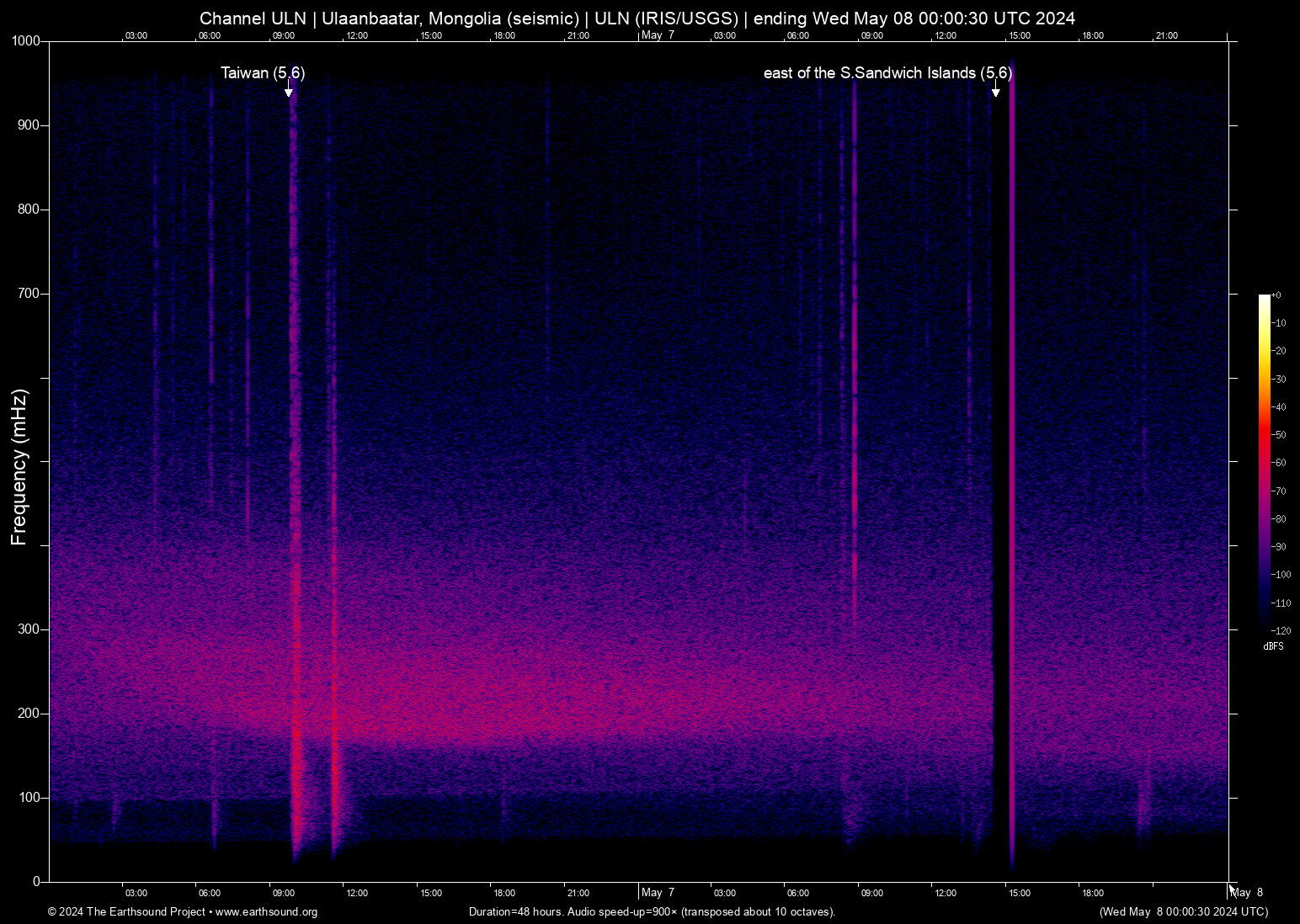The image size is (1300, 924).
Task: Click the Channel ULN Ulaanbaatar title text
Action: pos(637,19)
